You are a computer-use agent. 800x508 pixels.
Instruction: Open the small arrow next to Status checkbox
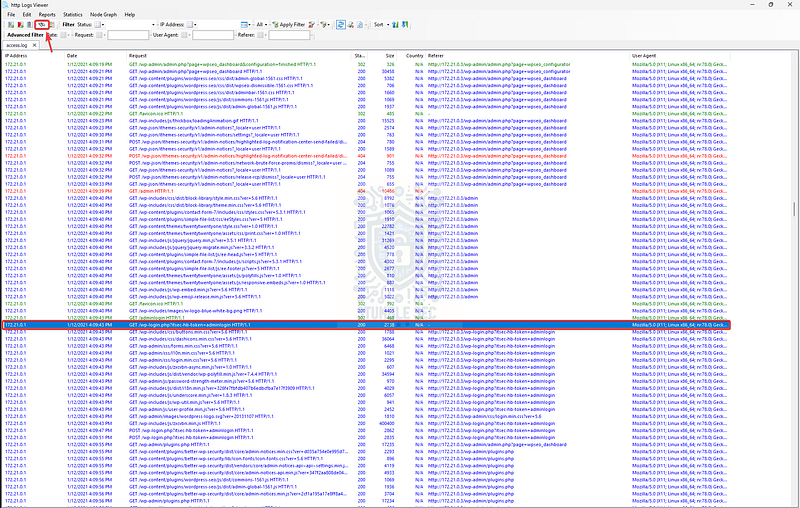tap(103, 24)
